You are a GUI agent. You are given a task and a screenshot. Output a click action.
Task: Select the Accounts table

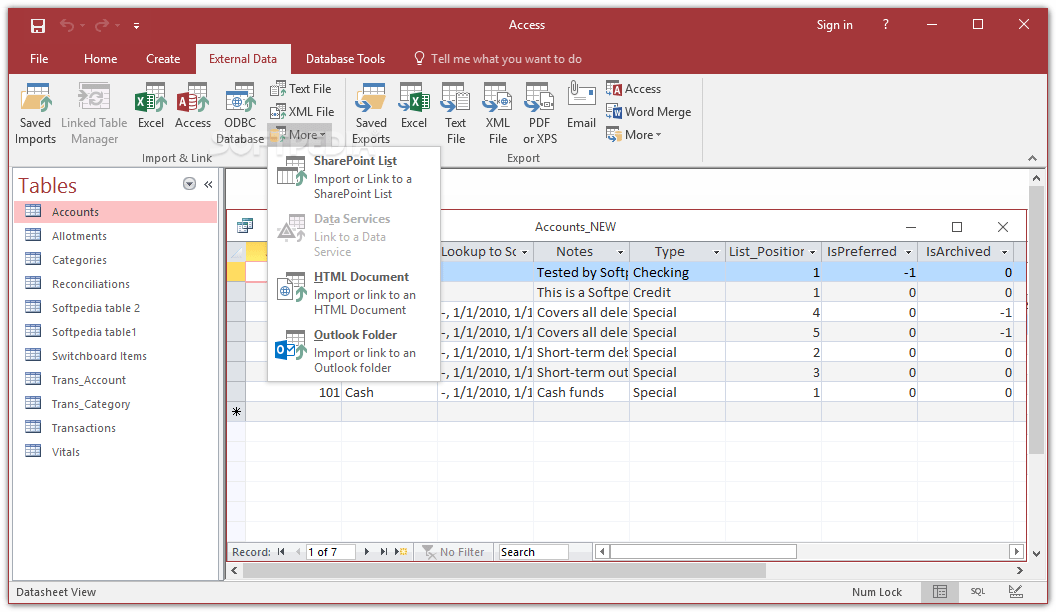point(116,212)
